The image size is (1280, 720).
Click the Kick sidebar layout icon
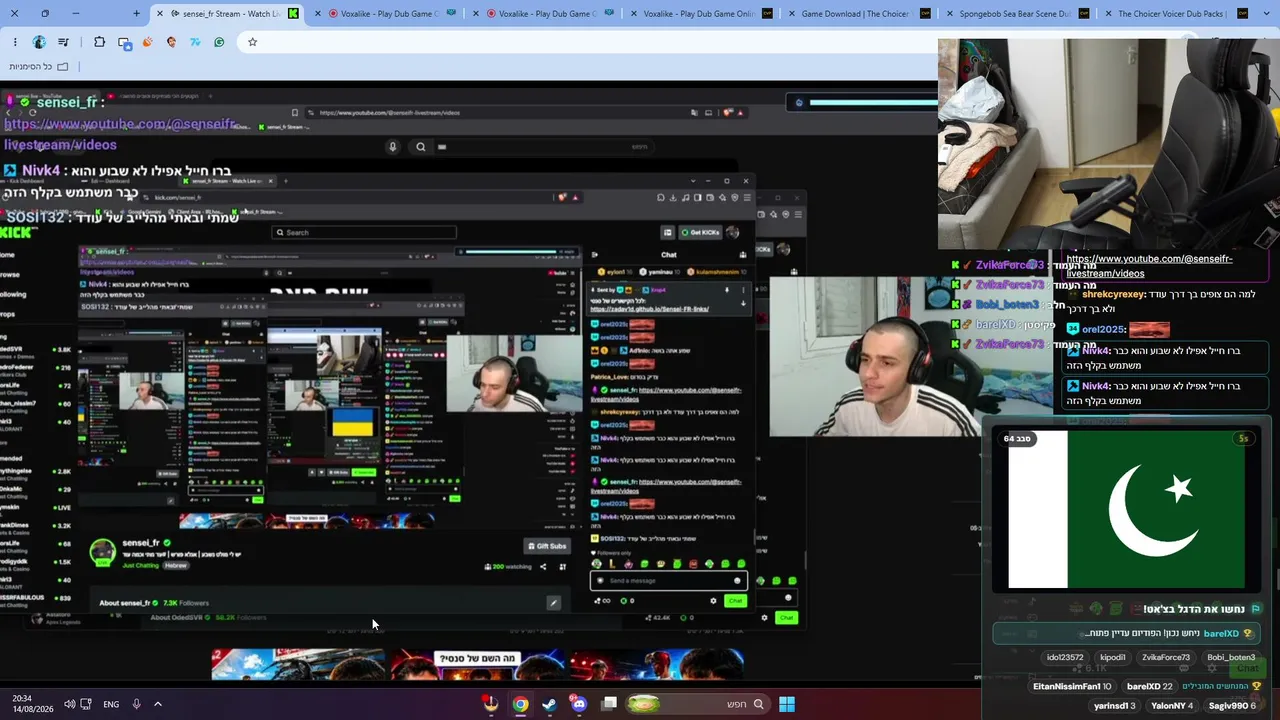(x=668, y=232)
